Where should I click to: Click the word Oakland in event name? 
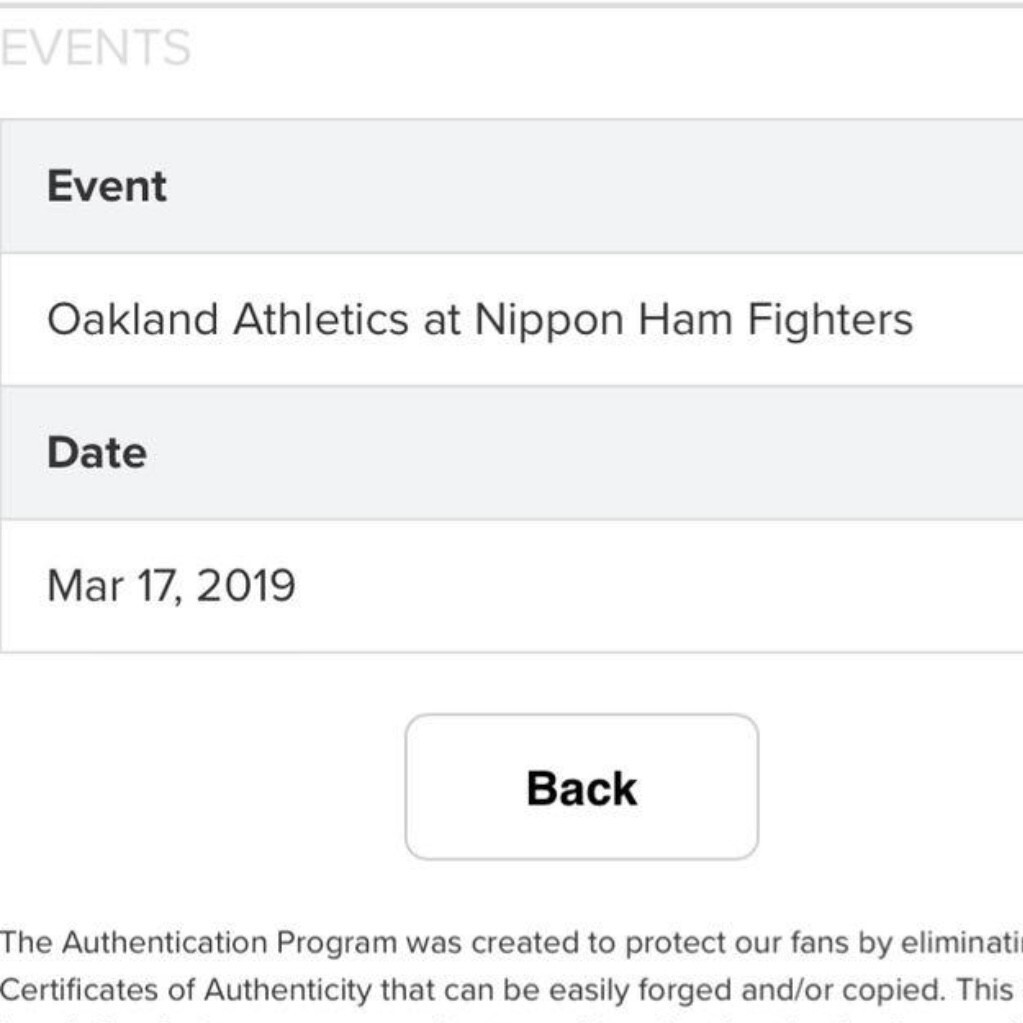point(132,320)
